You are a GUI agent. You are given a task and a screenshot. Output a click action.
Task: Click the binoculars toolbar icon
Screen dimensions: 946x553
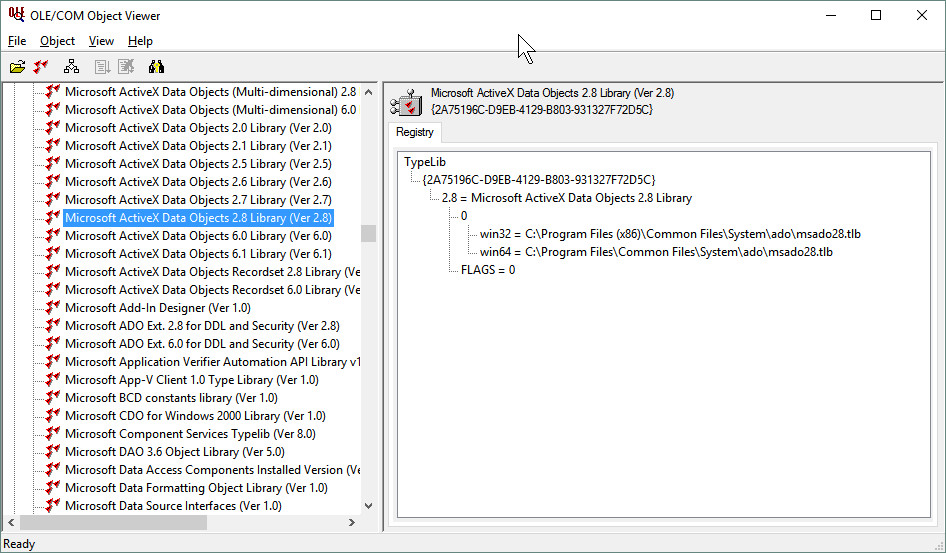[156, 67]
